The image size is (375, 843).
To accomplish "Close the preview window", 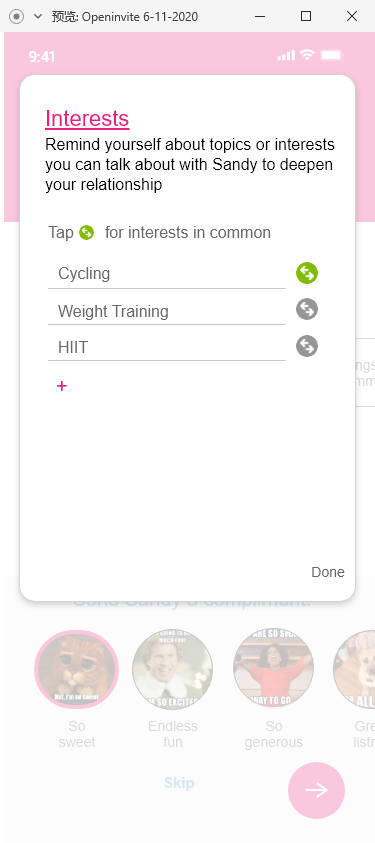I will click(352, 16).
